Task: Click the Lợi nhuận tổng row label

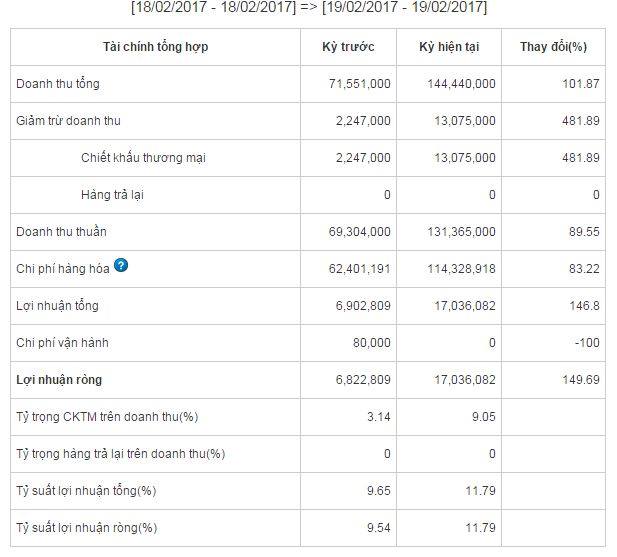Action: [57, 306]
